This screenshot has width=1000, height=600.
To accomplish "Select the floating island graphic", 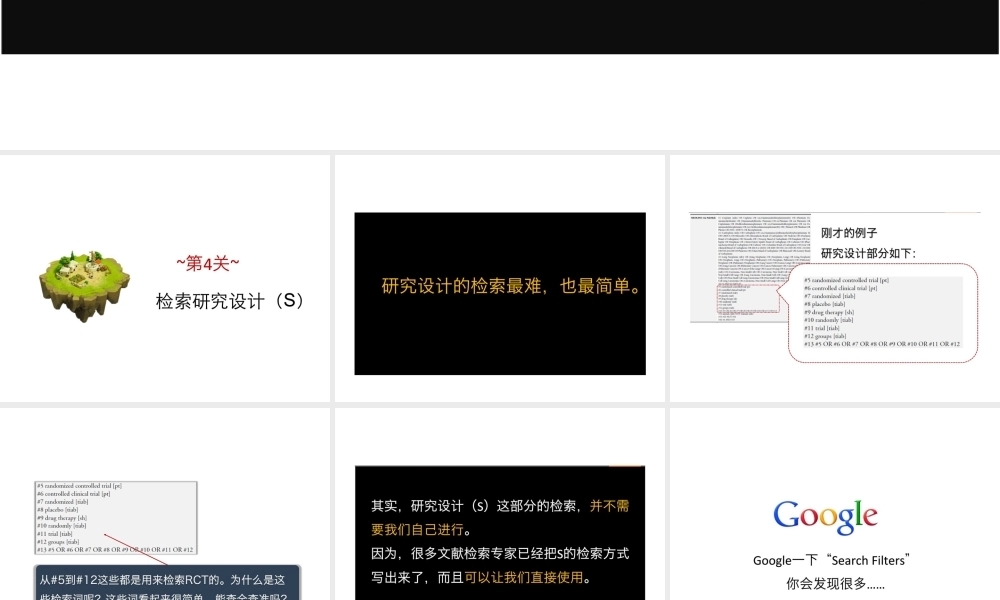I will 84,283.
